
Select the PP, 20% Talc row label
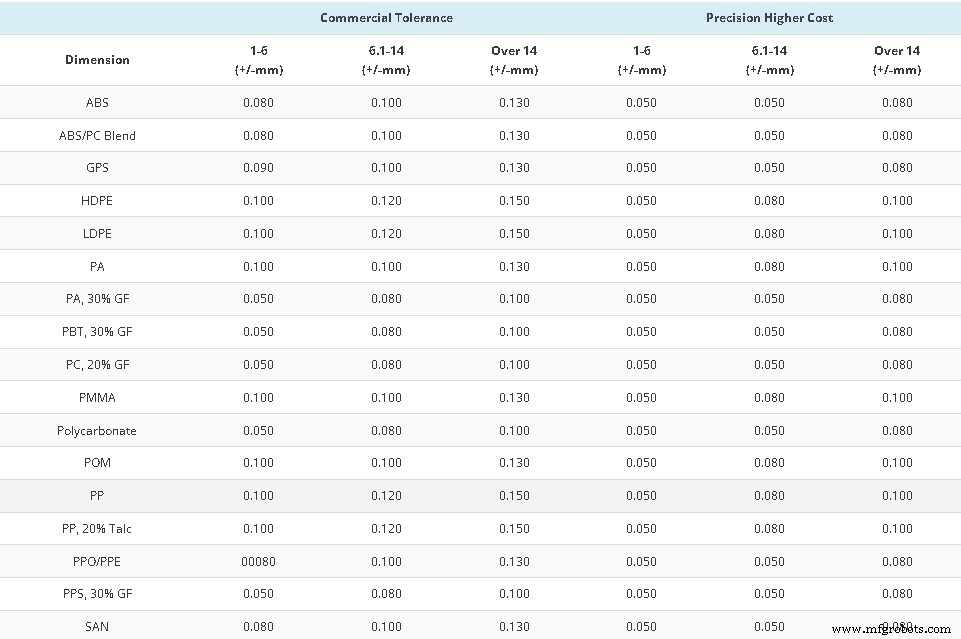97,528
